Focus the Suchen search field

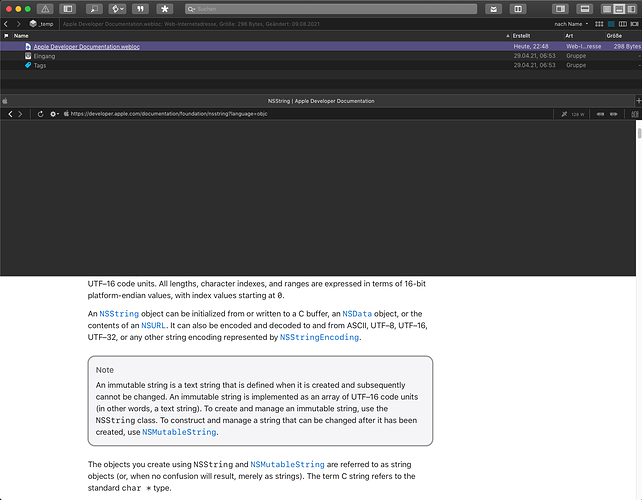[331, 9]
